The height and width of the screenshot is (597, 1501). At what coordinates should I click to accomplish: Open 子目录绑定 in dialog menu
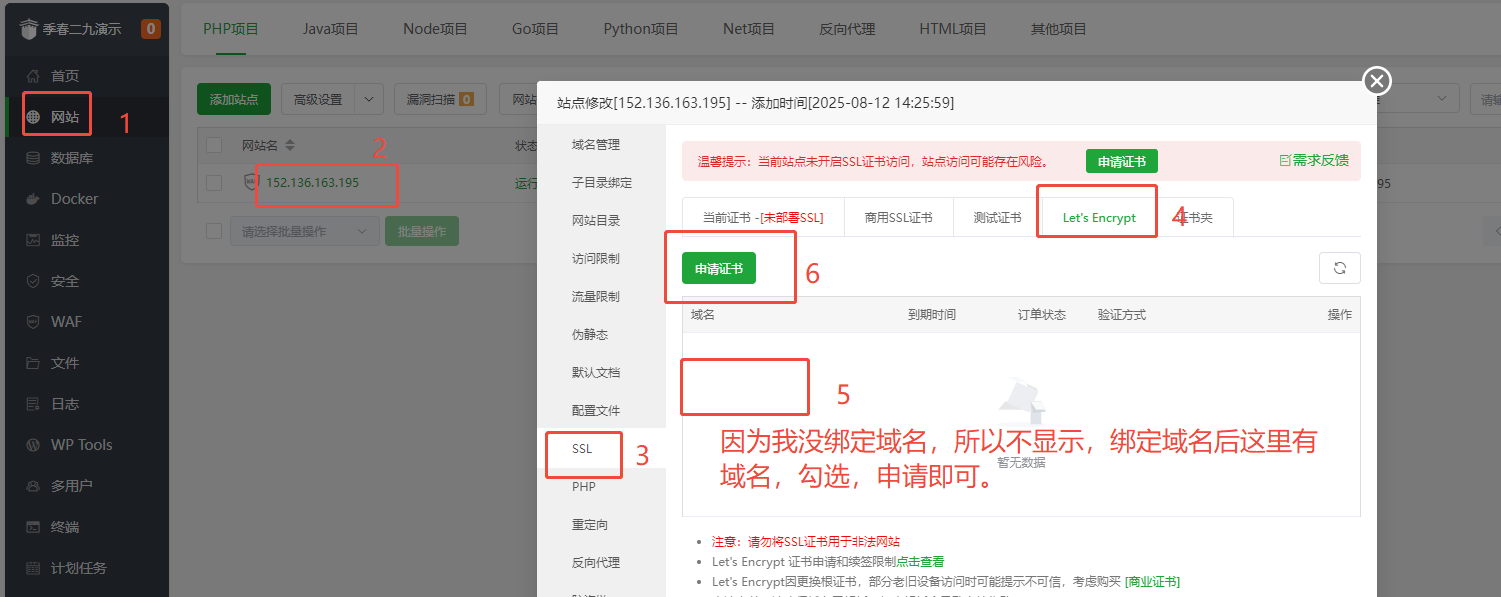[x=601, y=183]
